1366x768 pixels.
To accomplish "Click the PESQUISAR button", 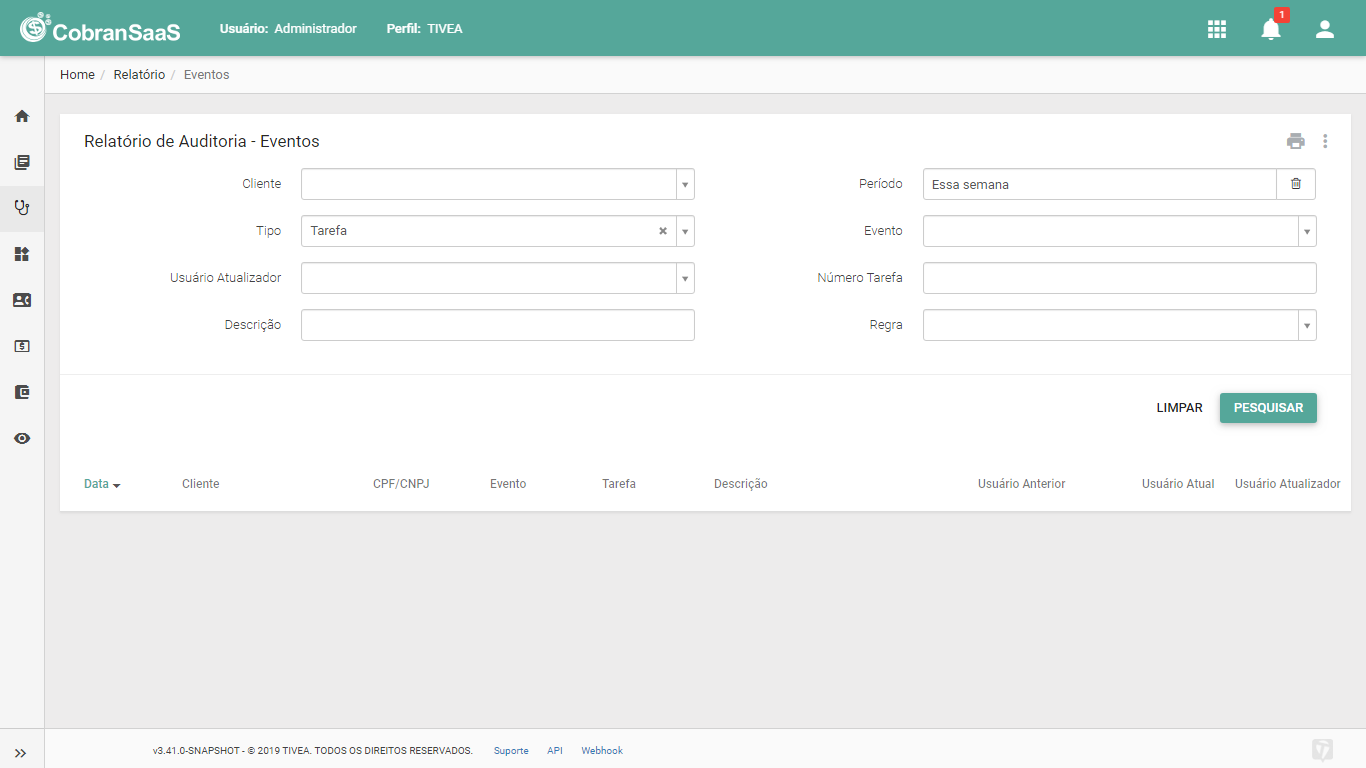I will click(x=1268, y=408).
